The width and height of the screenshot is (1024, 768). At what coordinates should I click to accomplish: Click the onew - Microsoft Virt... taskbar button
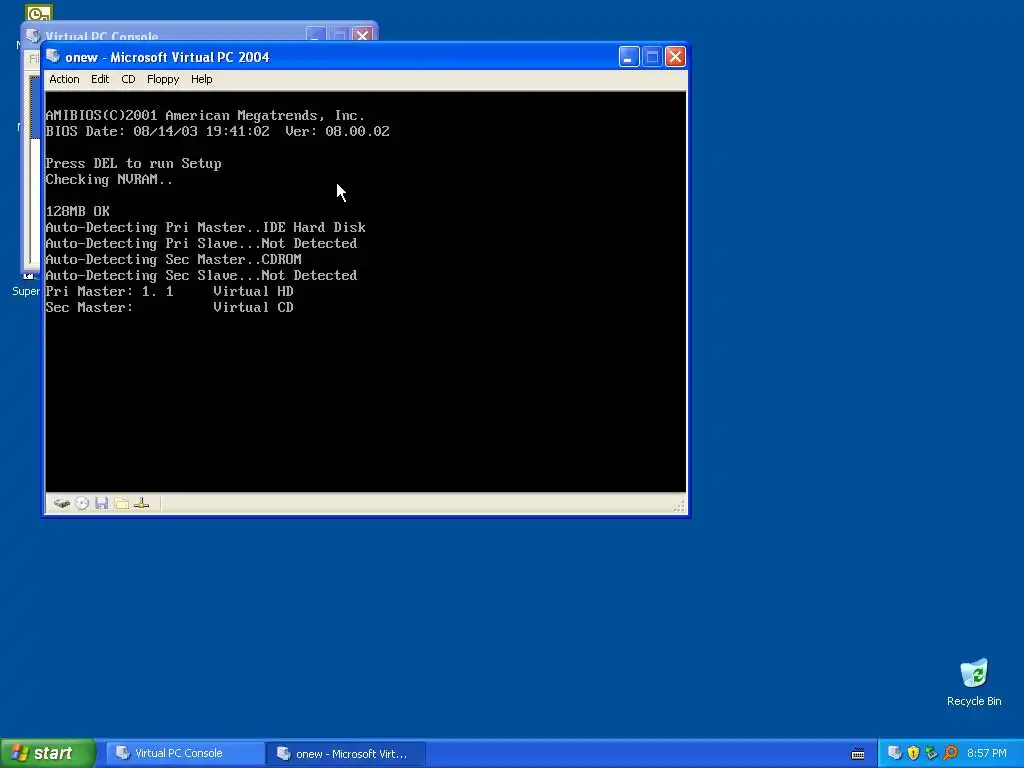pos(346,753)
